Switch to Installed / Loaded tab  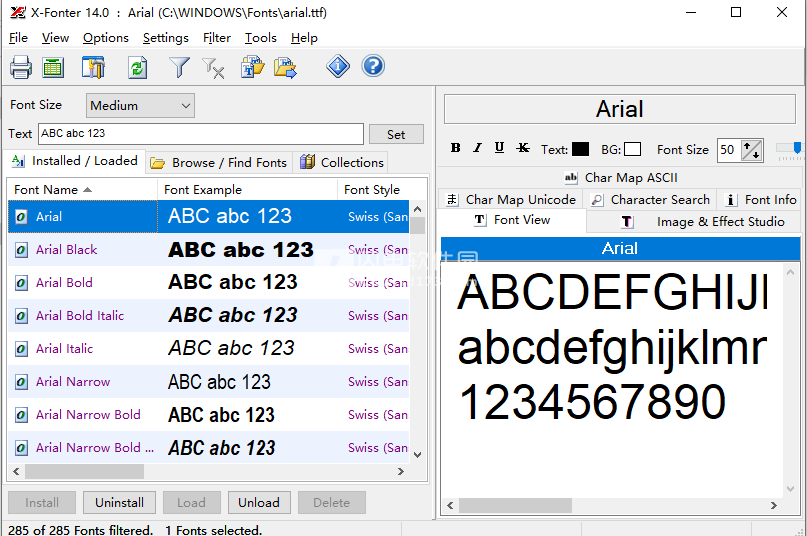[x=75, y=161]
